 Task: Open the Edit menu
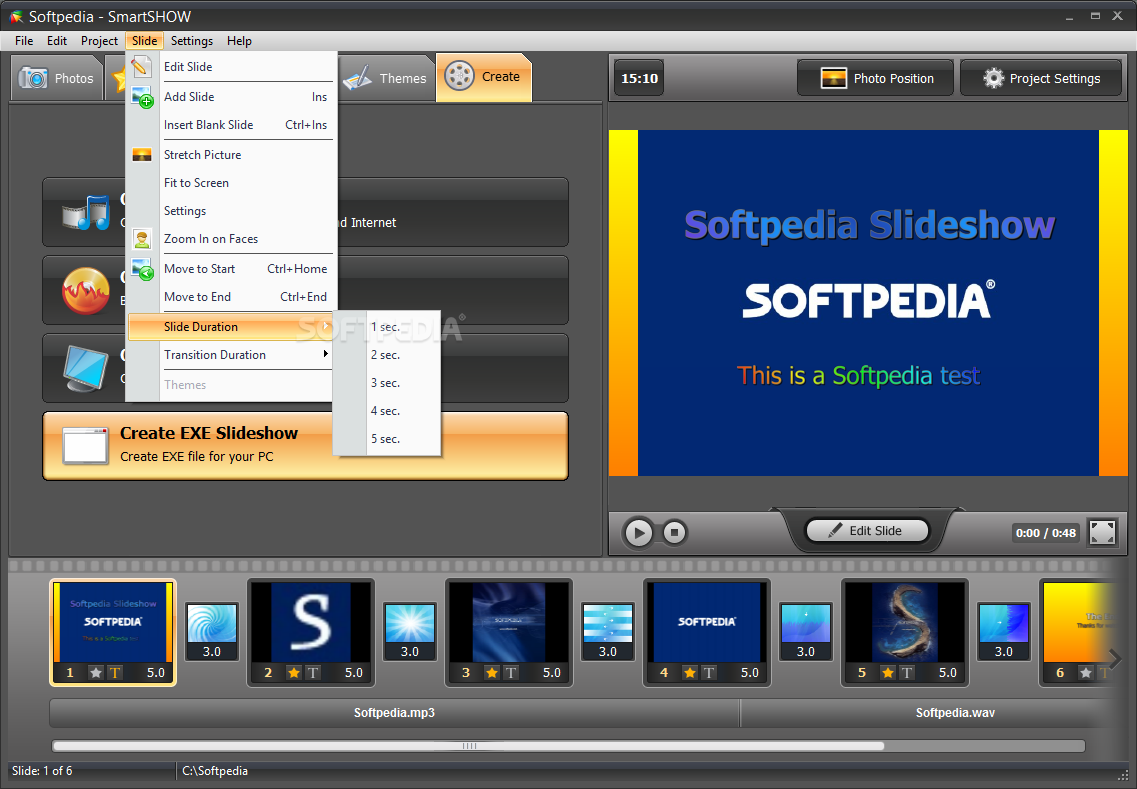pyautogui.click(x=57, y=41)
